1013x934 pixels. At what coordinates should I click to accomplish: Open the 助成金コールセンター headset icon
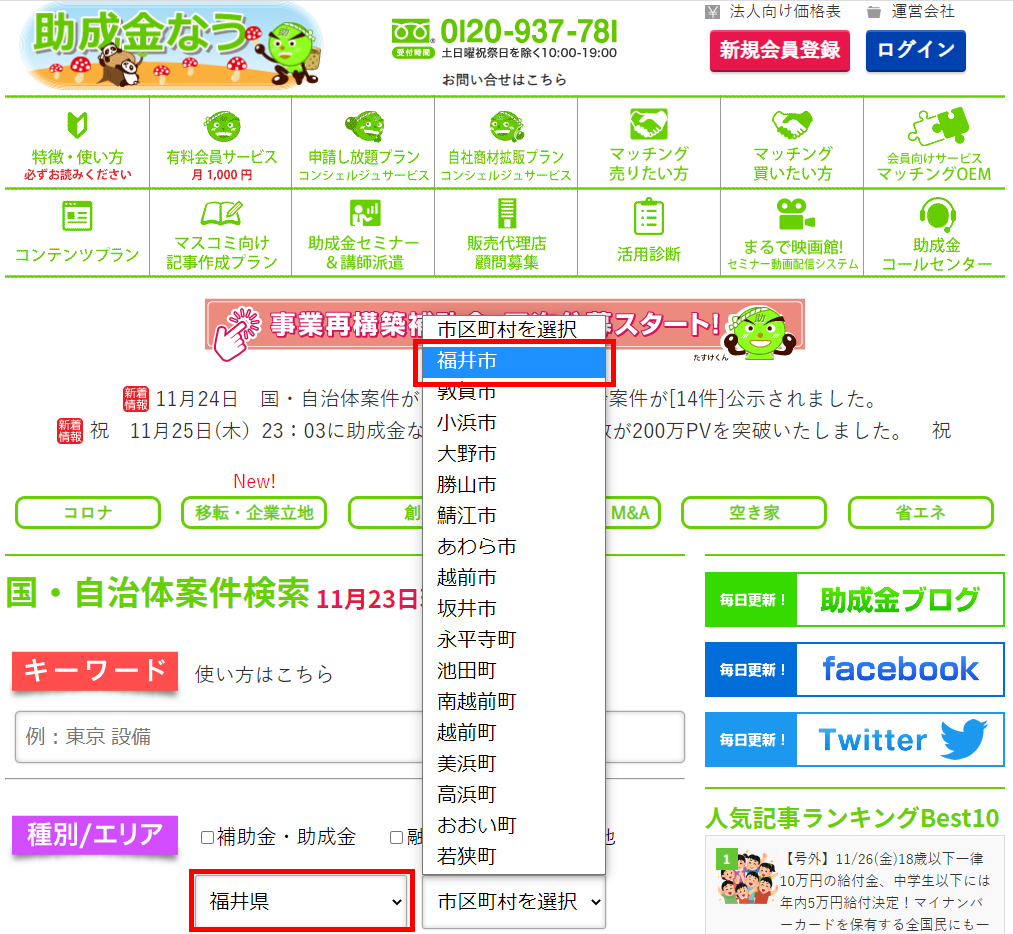[x=936, y=214]
